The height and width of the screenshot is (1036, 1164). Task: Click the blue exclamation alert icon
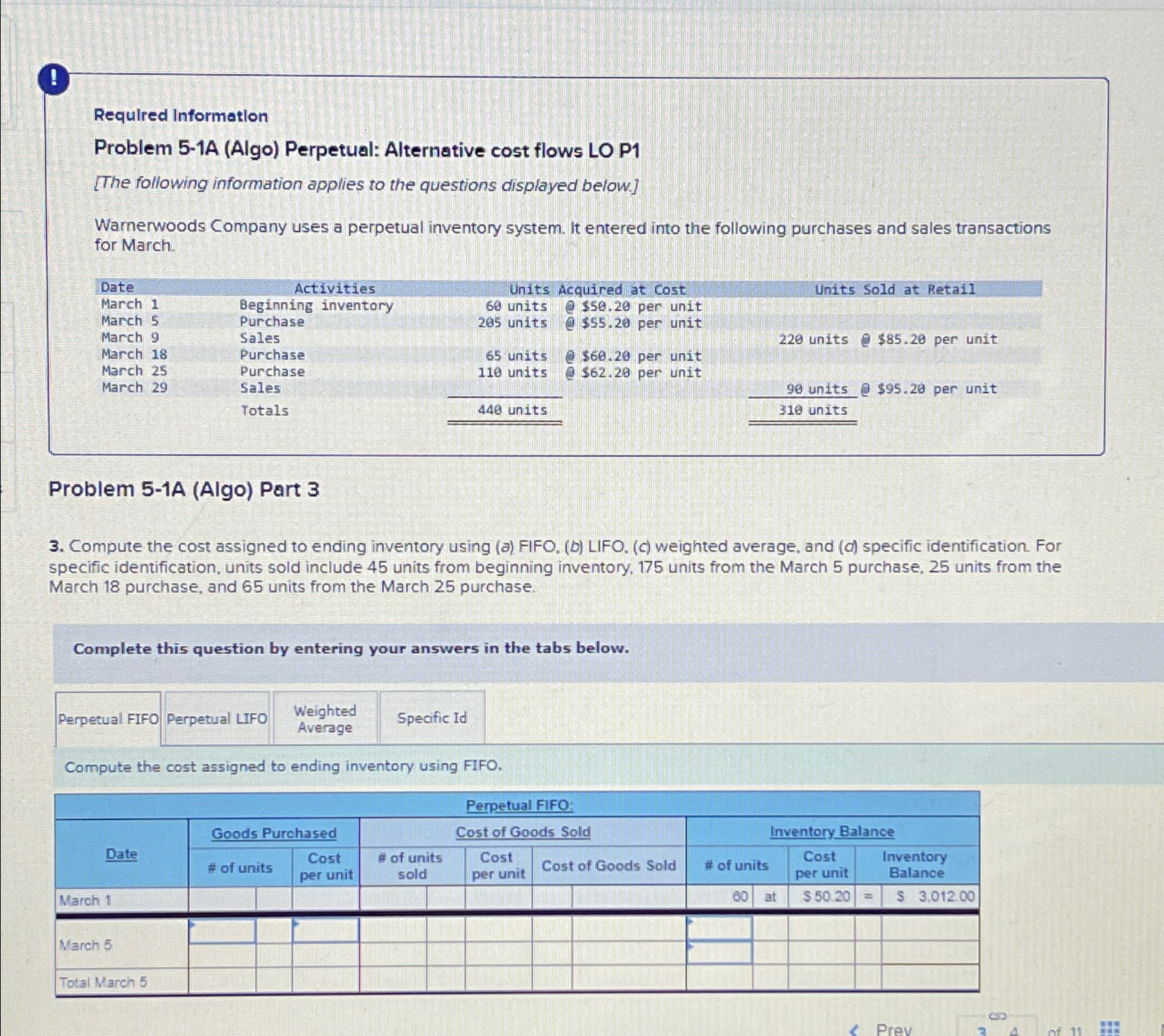(x=53, y=77)
